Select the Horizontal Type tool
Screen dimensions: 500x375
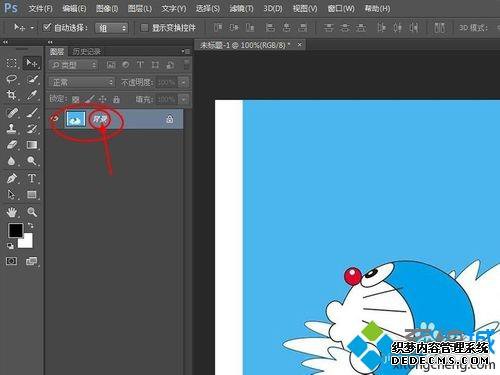point(32,178)
